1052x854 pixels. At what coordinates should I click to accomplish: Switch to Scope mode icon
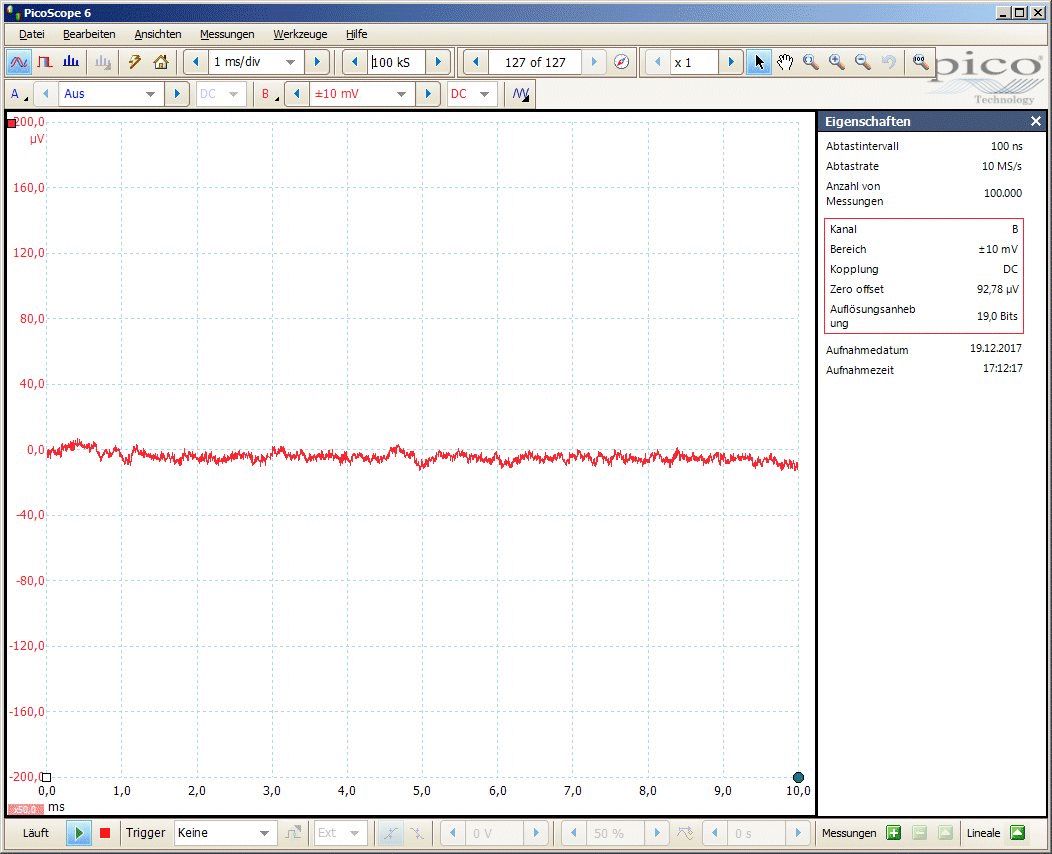[19, 62]
